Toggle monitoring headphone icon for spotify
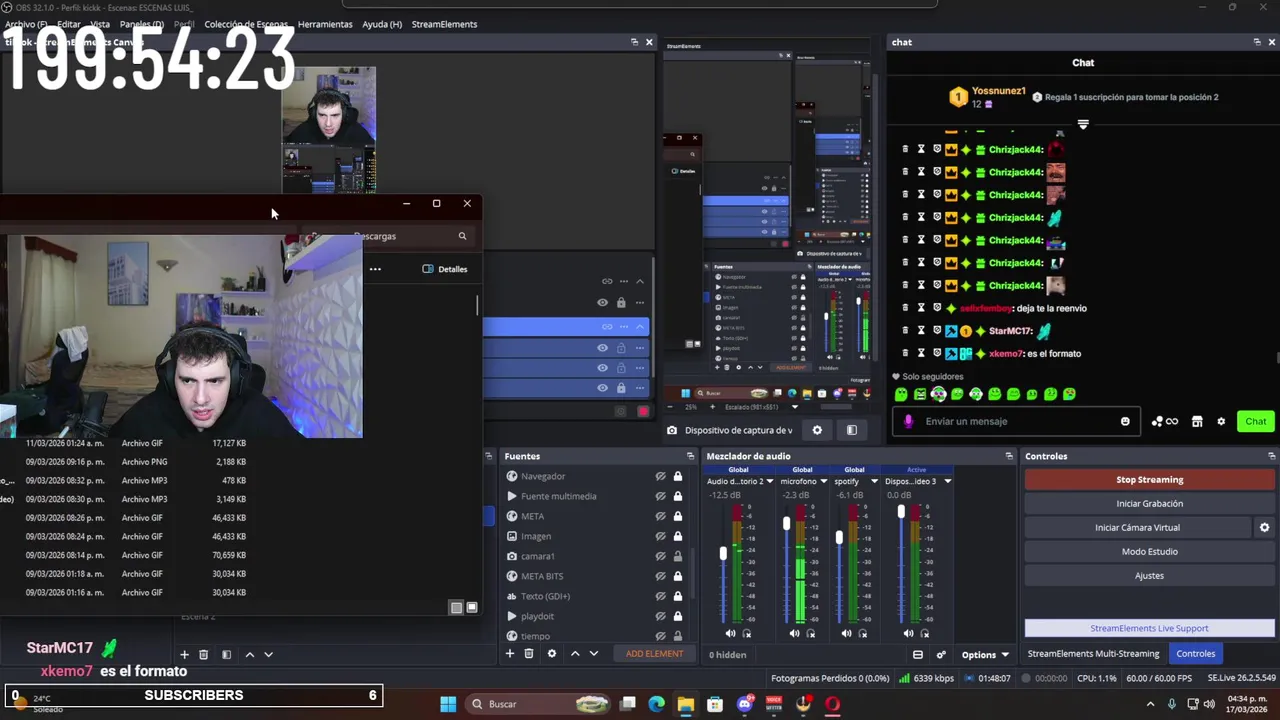Image resolution: width=1280 pixels, height=720 pixels. (x=863, y=633)
